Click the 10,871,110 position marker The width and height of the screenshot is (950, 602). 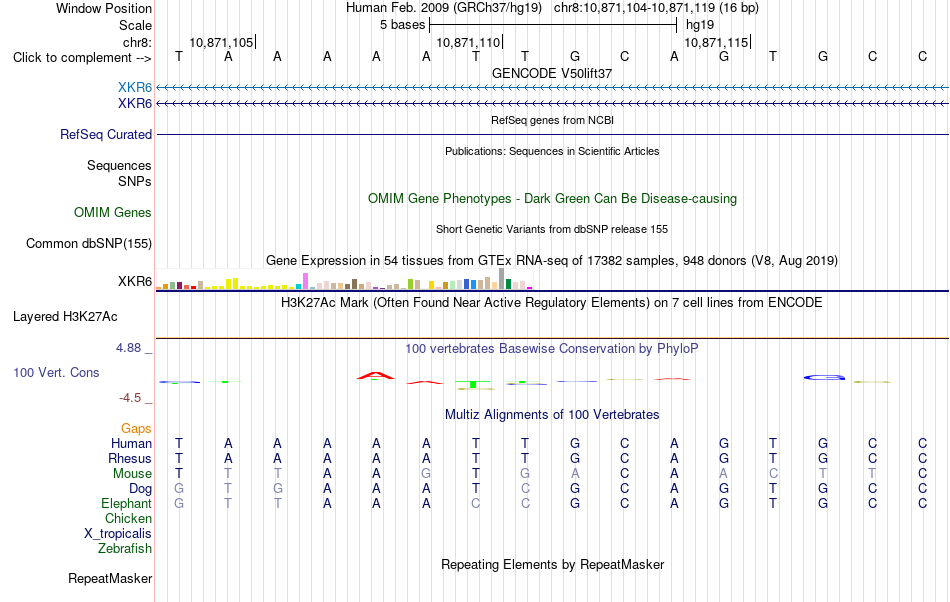coord(469,42)
